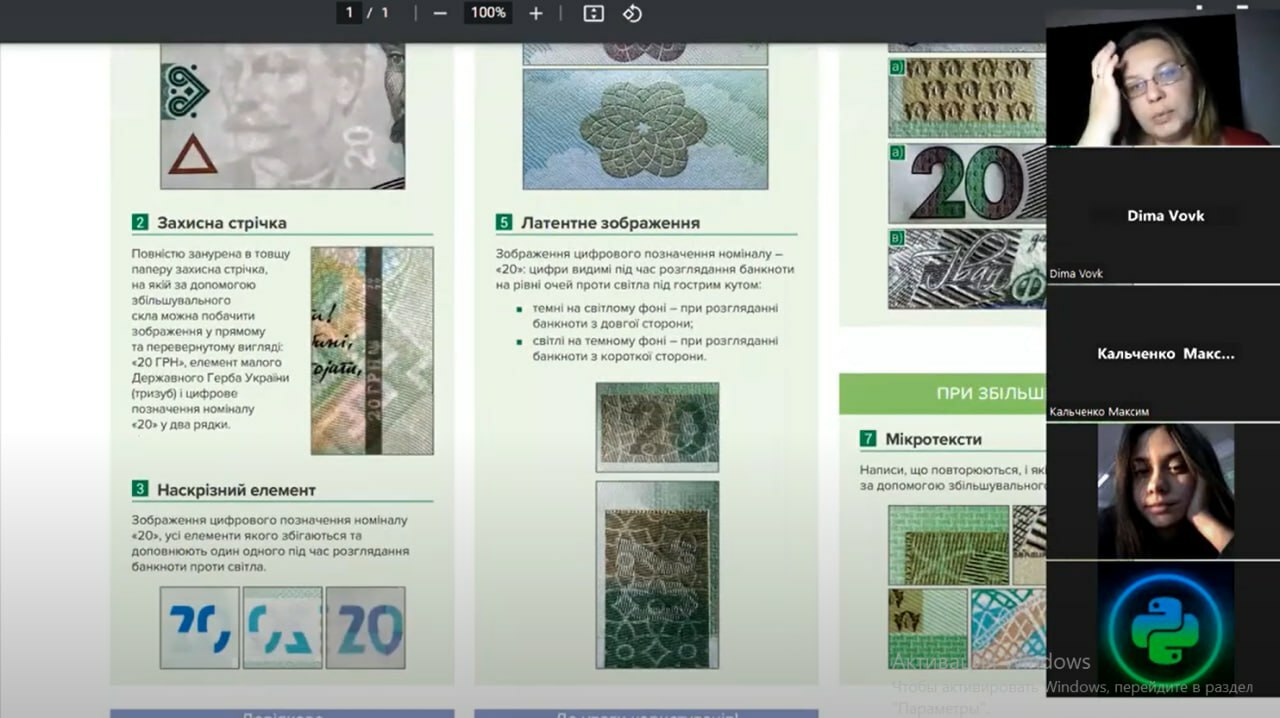Select the Python logo participant tile

click(x=1165, y=627)
